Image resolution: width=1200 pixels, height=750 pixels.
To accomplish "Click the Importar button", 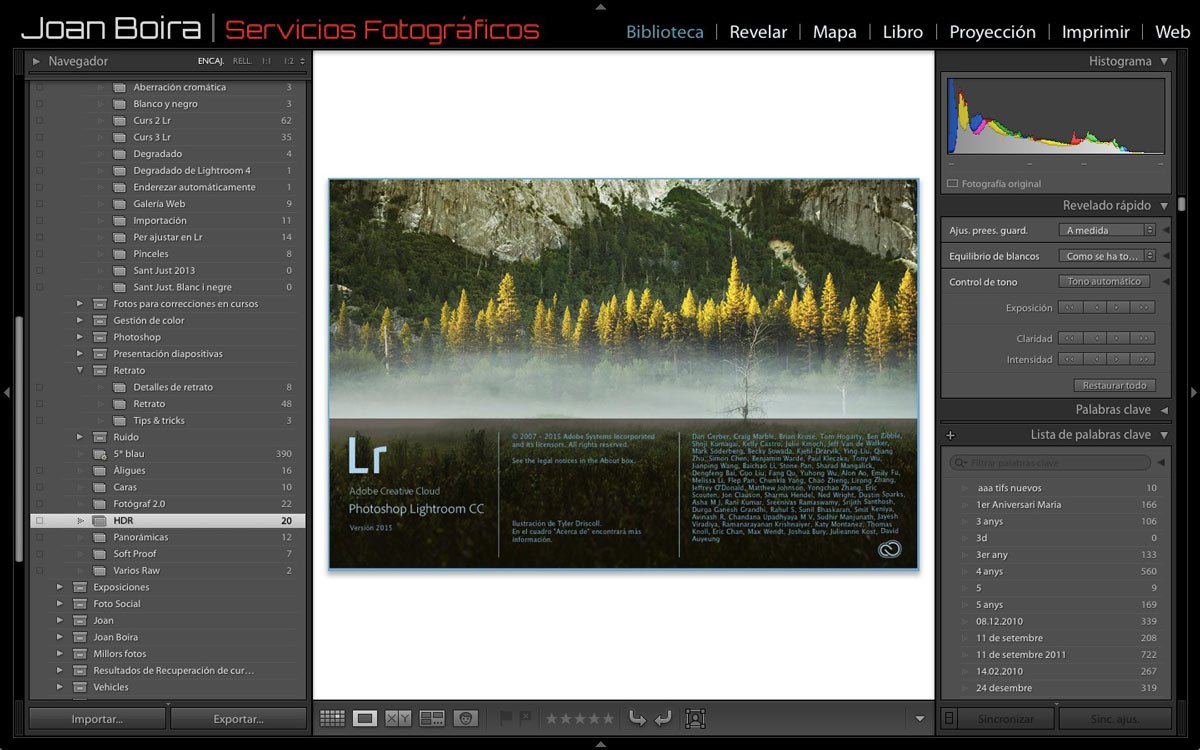I will coord(97,718).
